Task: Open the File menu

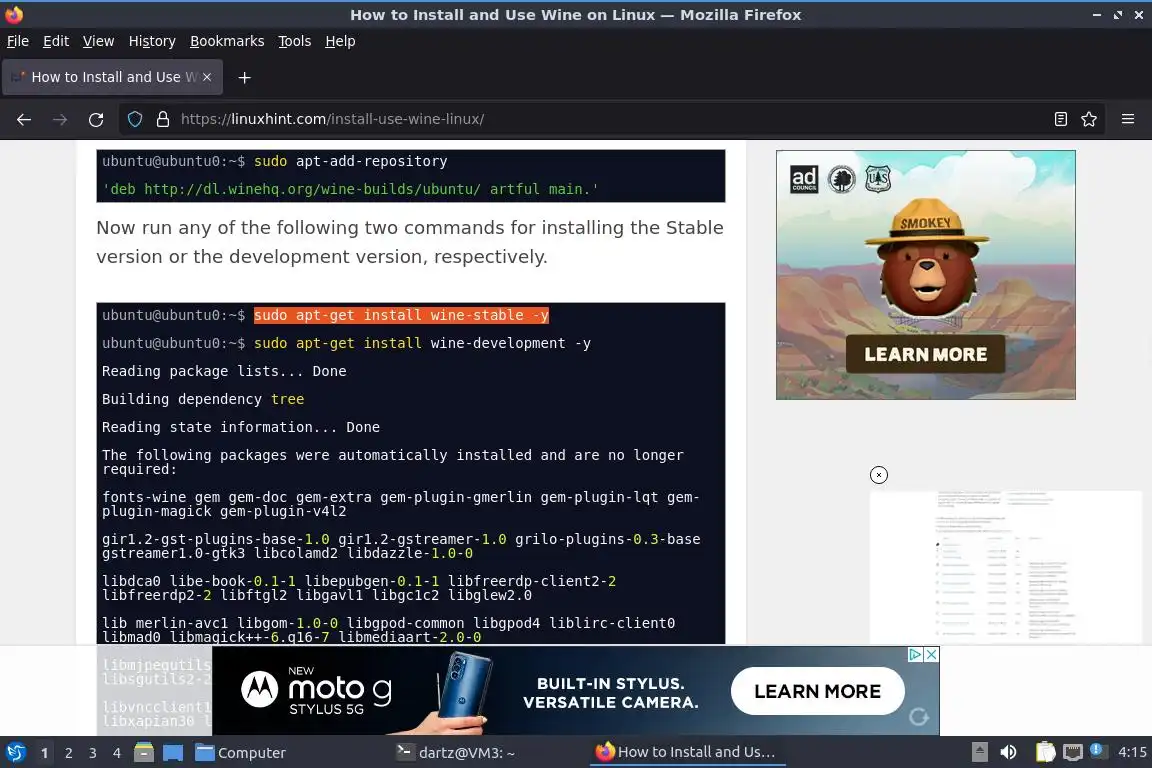Action: 18,41
